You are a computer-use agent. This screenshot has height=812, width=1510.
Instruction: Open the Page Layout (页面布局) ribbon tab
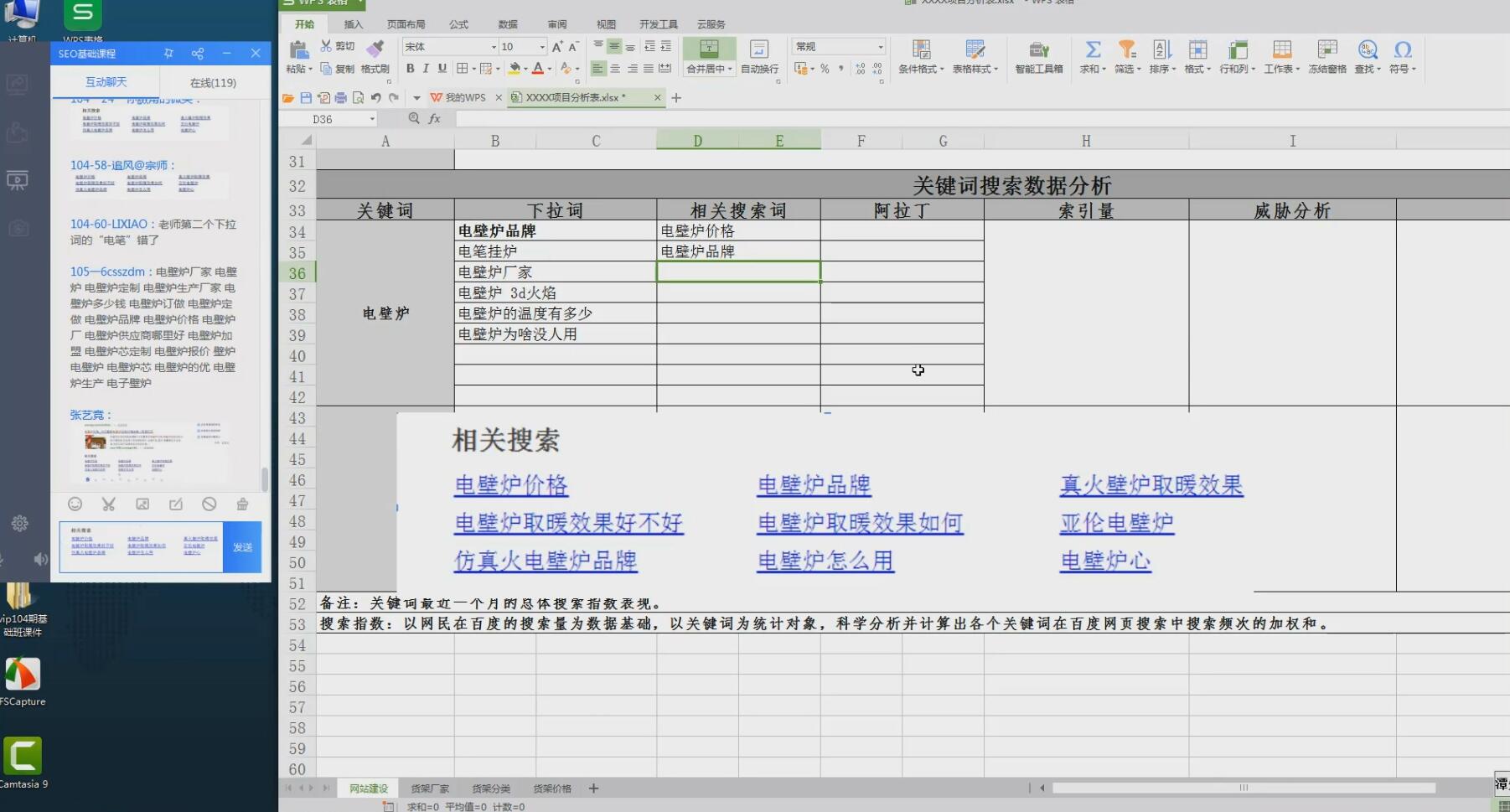tap(406, 24)
